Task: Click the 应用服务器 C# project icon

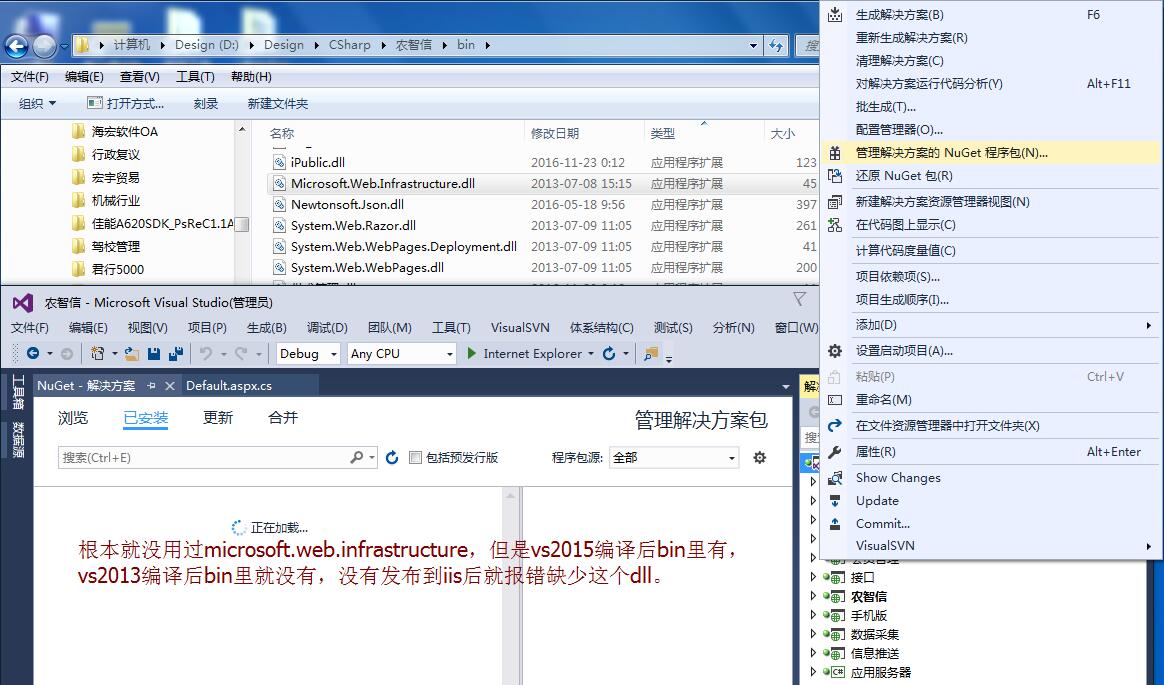Action: [837, 672]
